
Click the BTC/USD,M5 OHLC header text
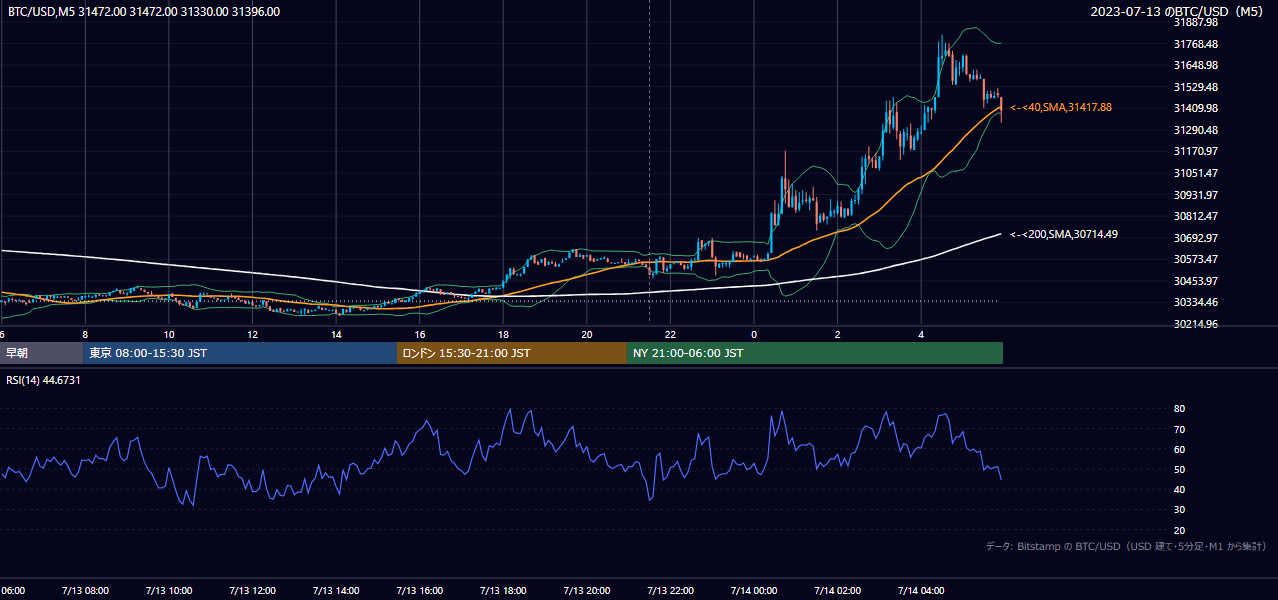tap(144, 12)
